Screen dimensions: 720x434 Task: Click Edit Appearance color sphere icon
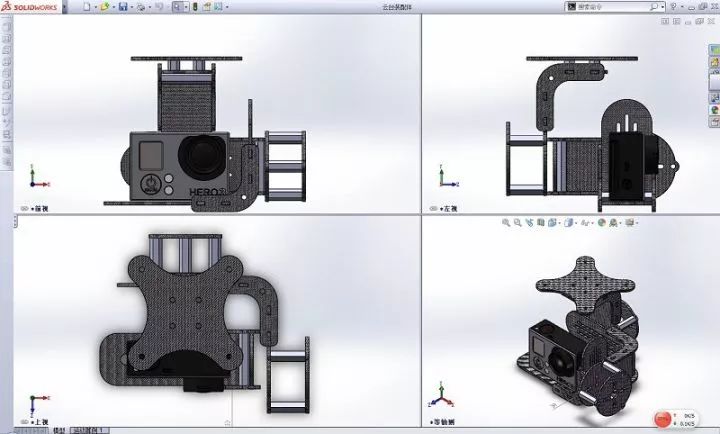602,223
